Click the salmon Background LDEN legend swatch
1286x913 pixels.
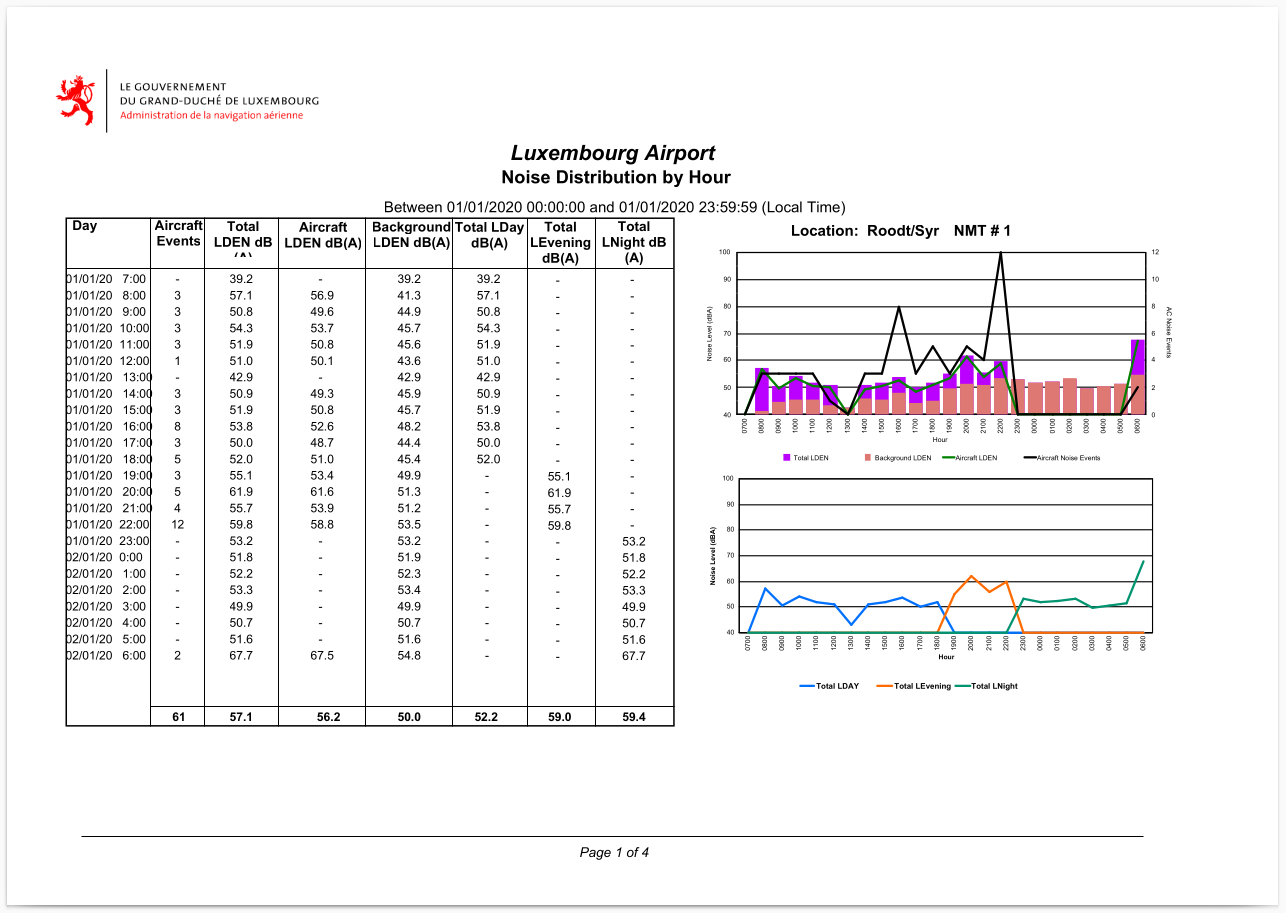point(867,458)
